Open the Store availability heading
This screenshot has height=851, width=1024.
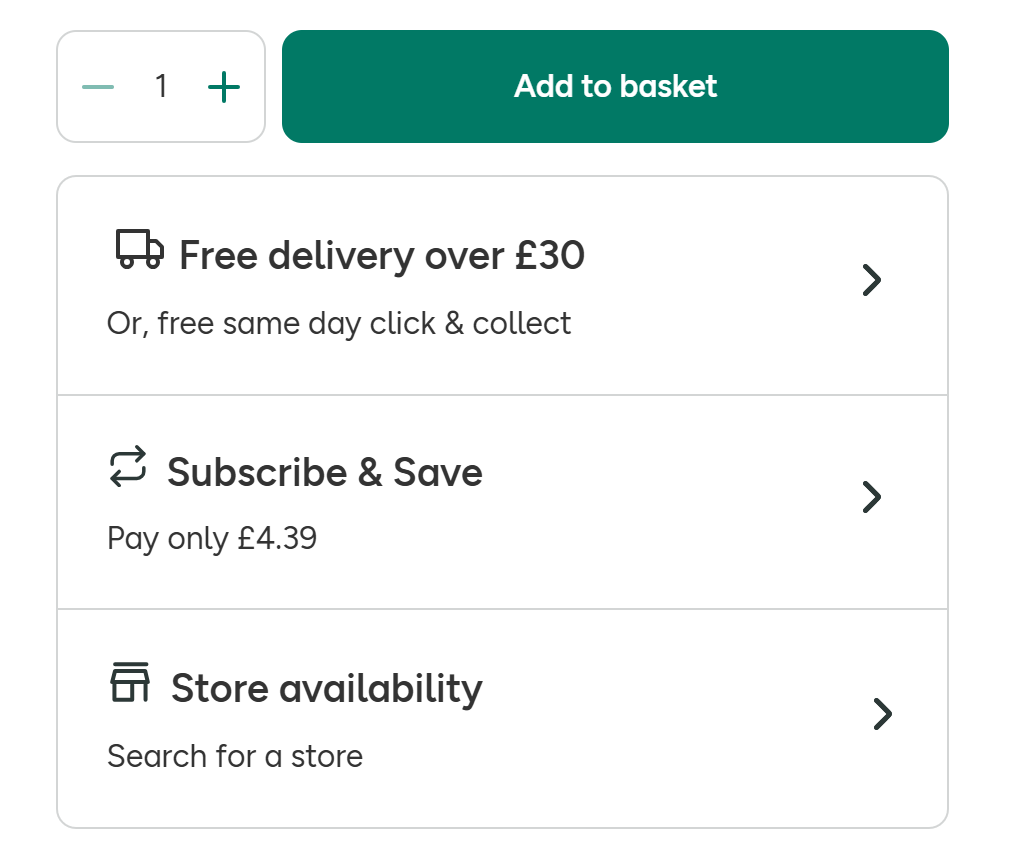click(327, 689)
